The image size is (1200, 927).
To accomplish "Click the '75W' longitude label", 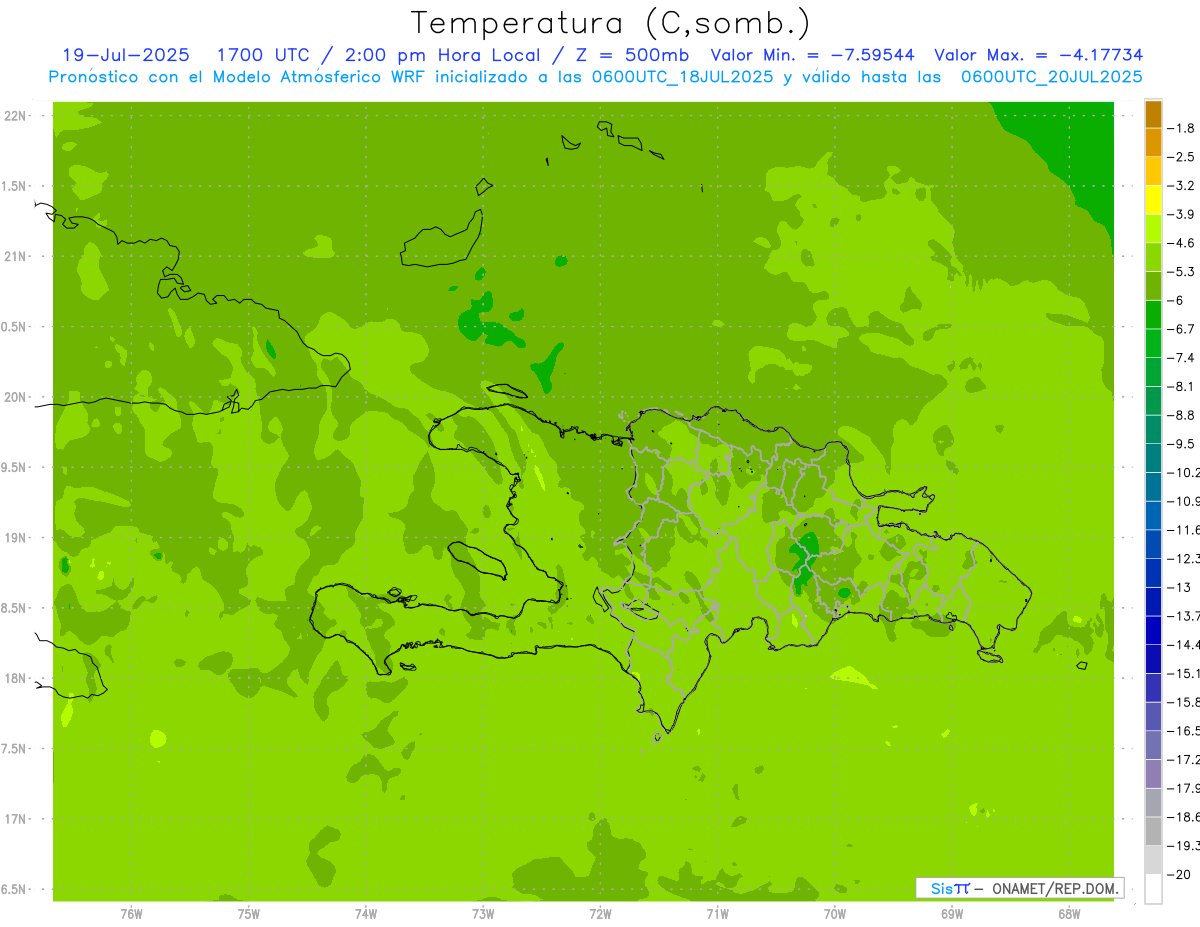I will point(249,913).
